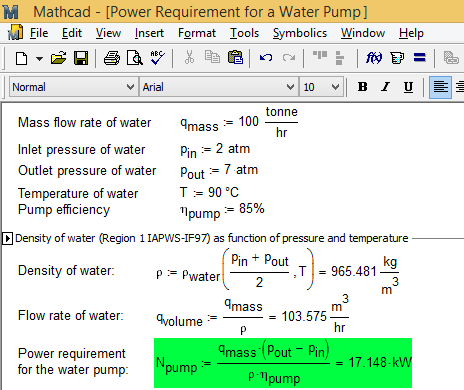Screen dimensions: 464x390
Task: Open the Edit menu
Action: tap(72, 33)
